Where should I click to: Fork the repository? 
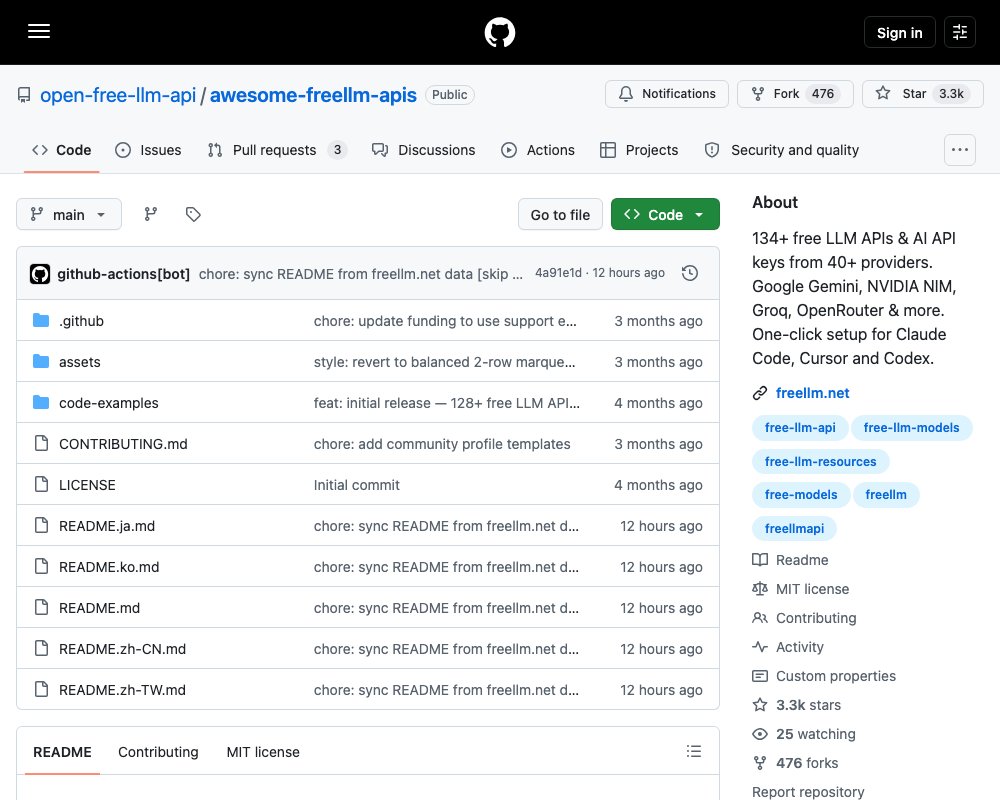tap(795, 94)
